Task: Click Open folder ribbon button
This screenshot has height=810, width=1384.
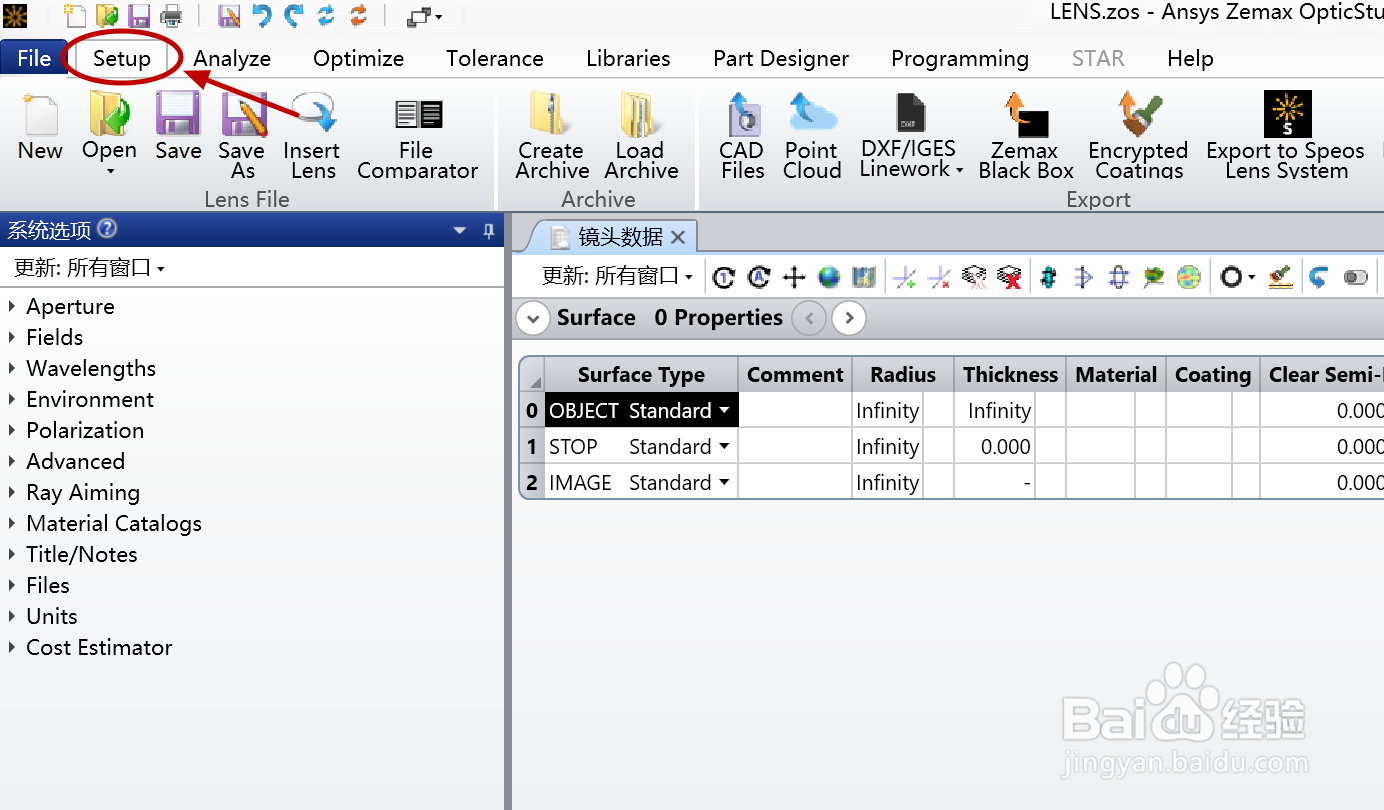Action: coord(109,134)
